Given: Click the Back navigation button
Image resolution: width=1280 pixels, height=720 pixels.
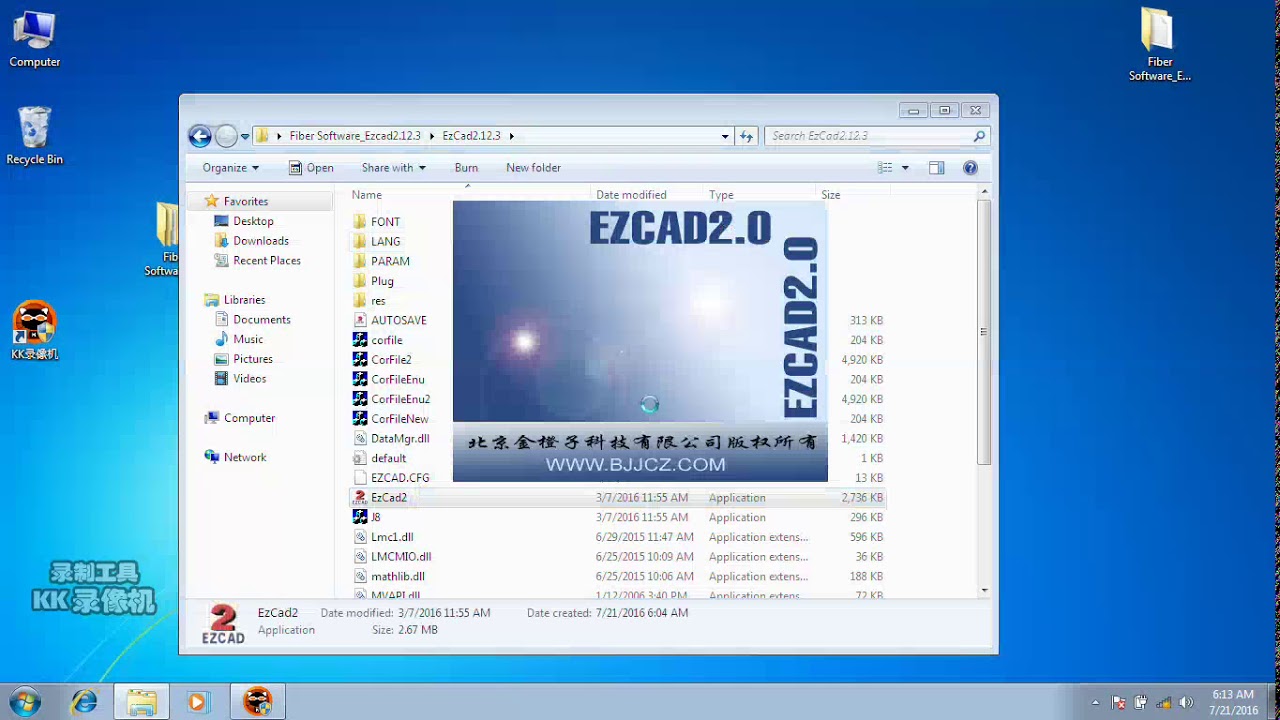Looking at the screenshot, I should pos(200,135).
